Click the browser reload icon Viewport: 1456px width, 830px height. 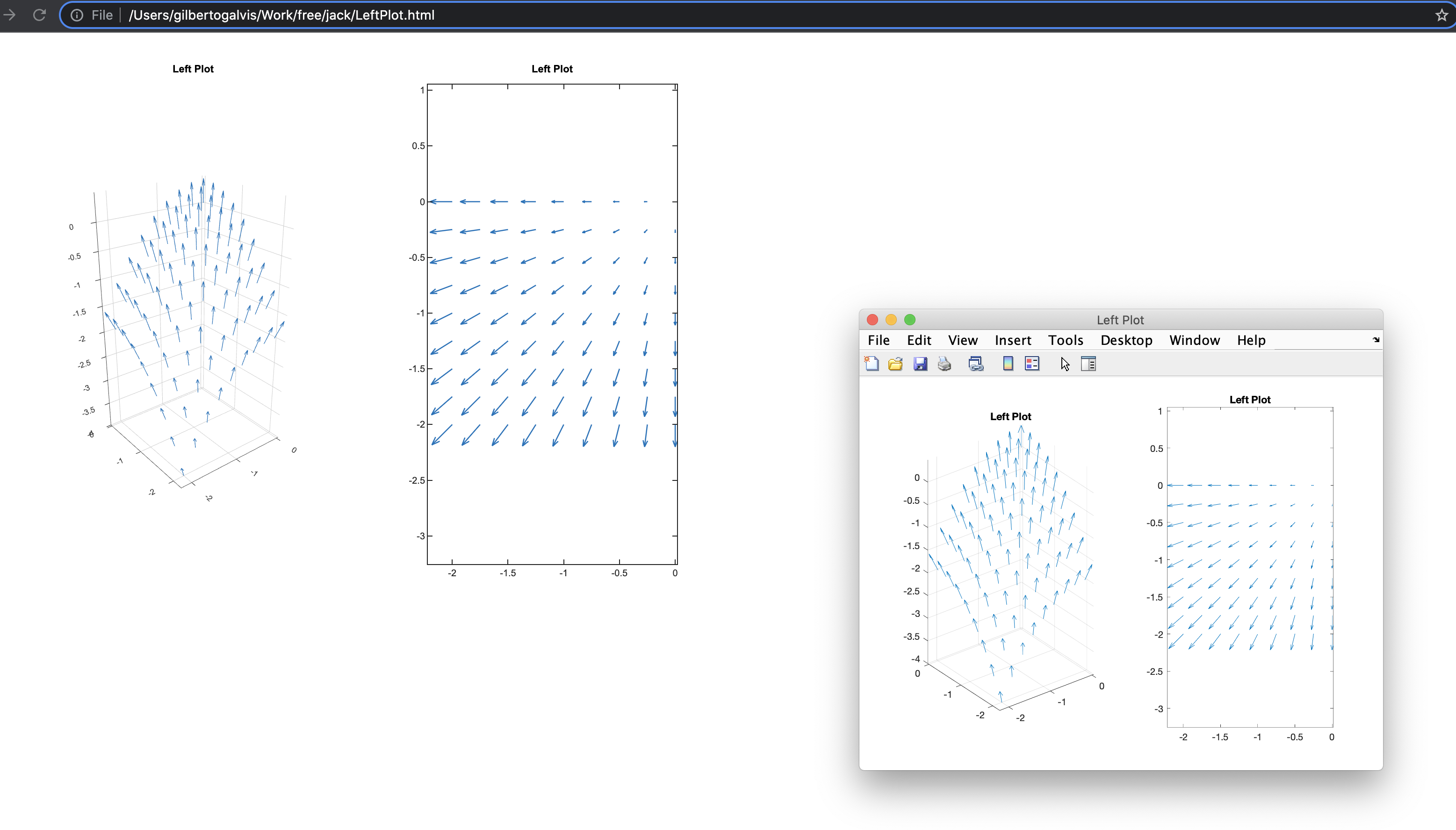[x=39, y=15]
